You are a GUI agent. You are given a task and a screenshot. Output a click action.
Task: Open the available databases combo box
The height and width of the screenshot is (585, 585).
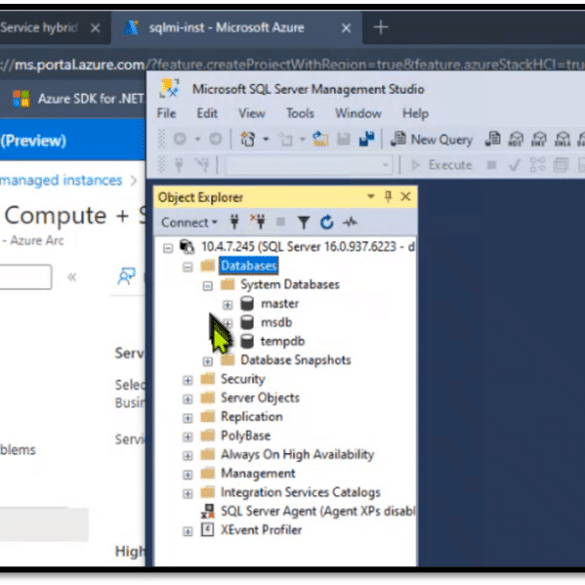coord(309,165)
